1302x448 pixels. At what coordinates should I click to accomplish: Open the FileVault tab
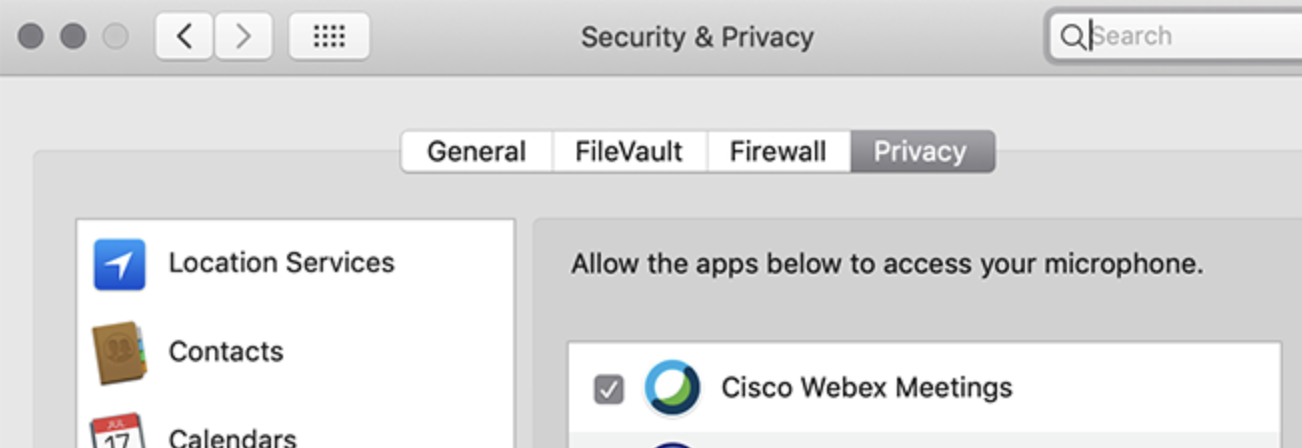click(x=629, y=152)
